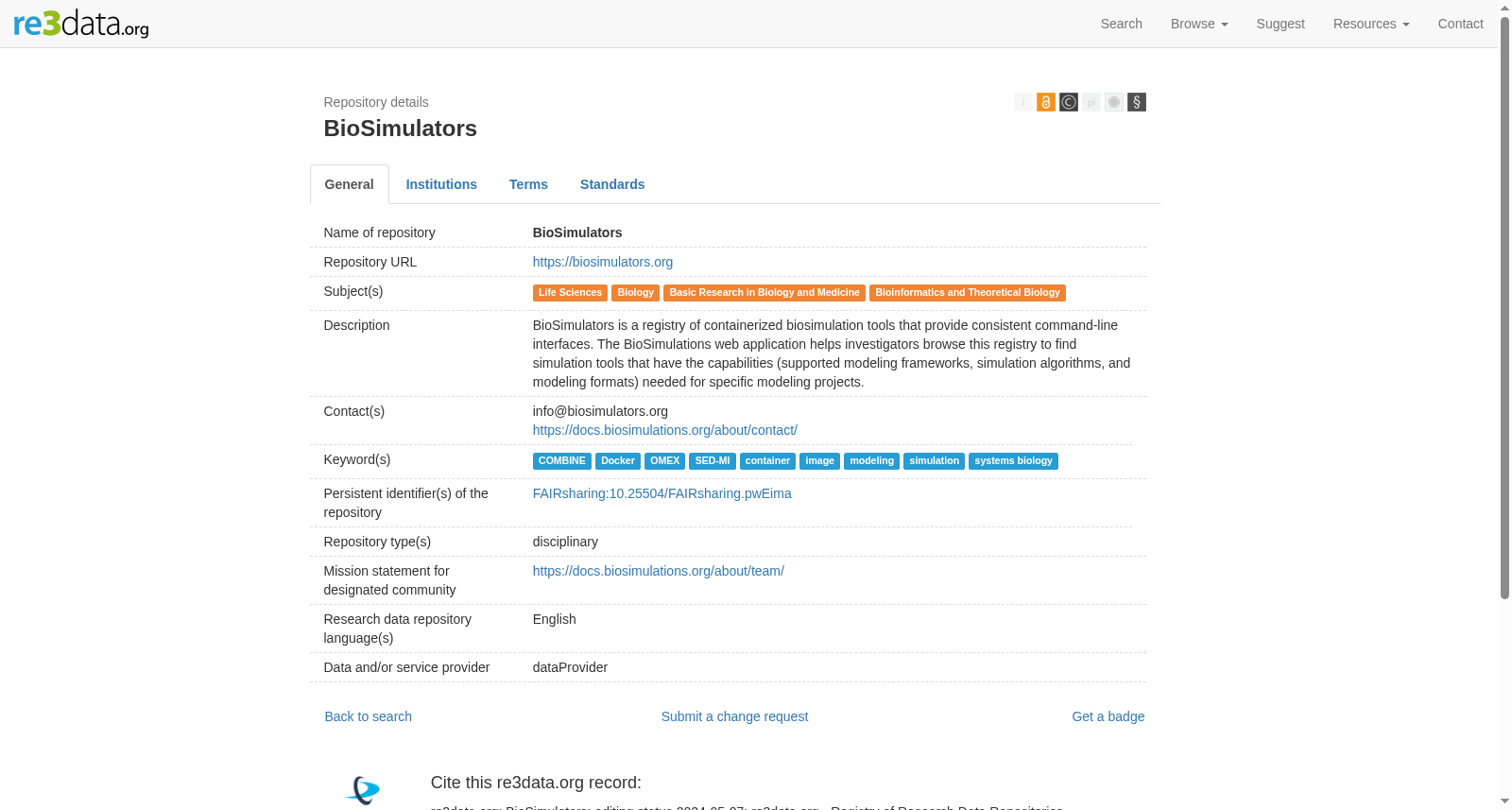Open the Browse dropdown menu

point(1199,24)
